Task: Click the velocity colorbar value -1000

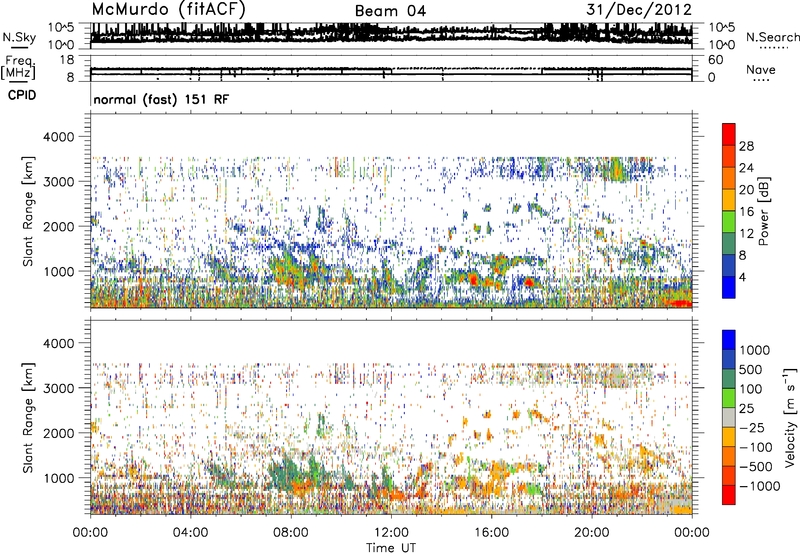Action: click(x=760, y=486)
